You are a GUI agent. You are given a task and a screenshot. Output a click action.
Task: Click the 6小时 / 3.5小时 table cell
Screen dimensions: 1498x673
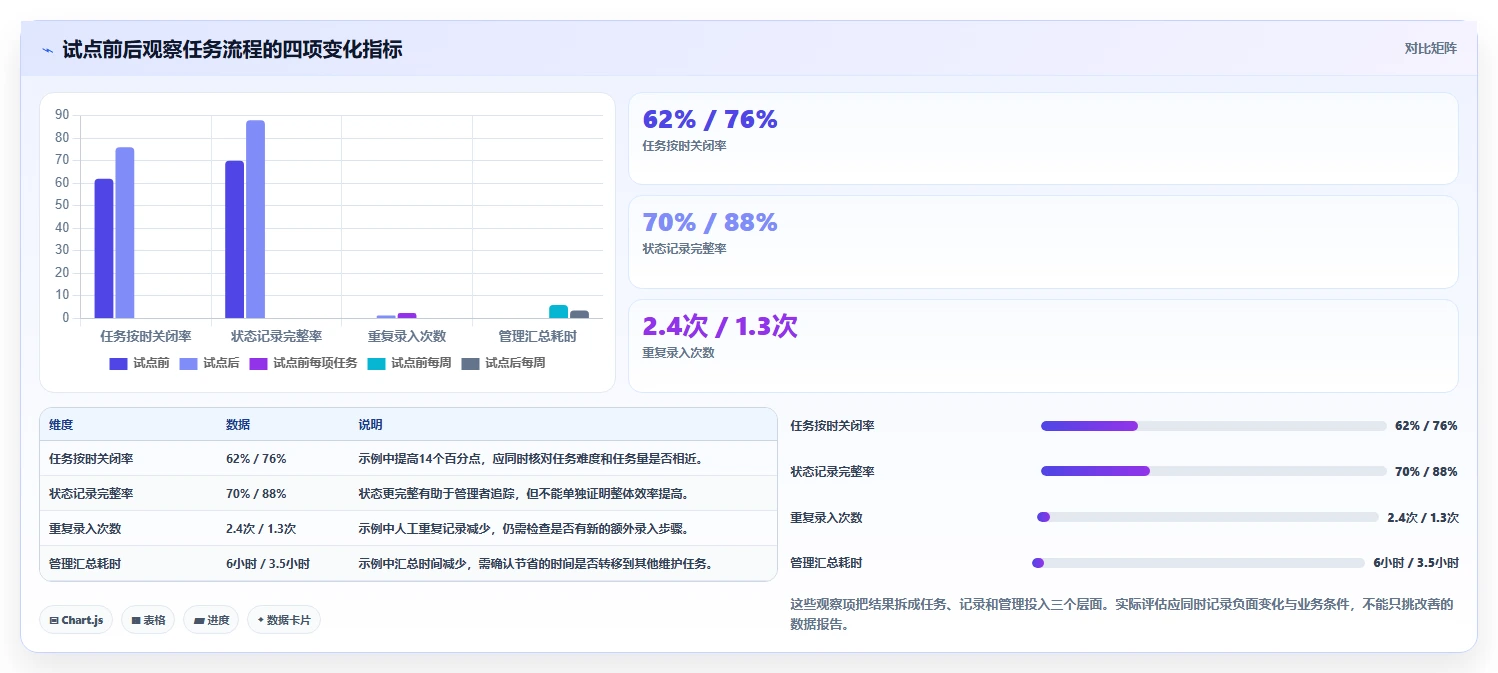pos(268,564)
